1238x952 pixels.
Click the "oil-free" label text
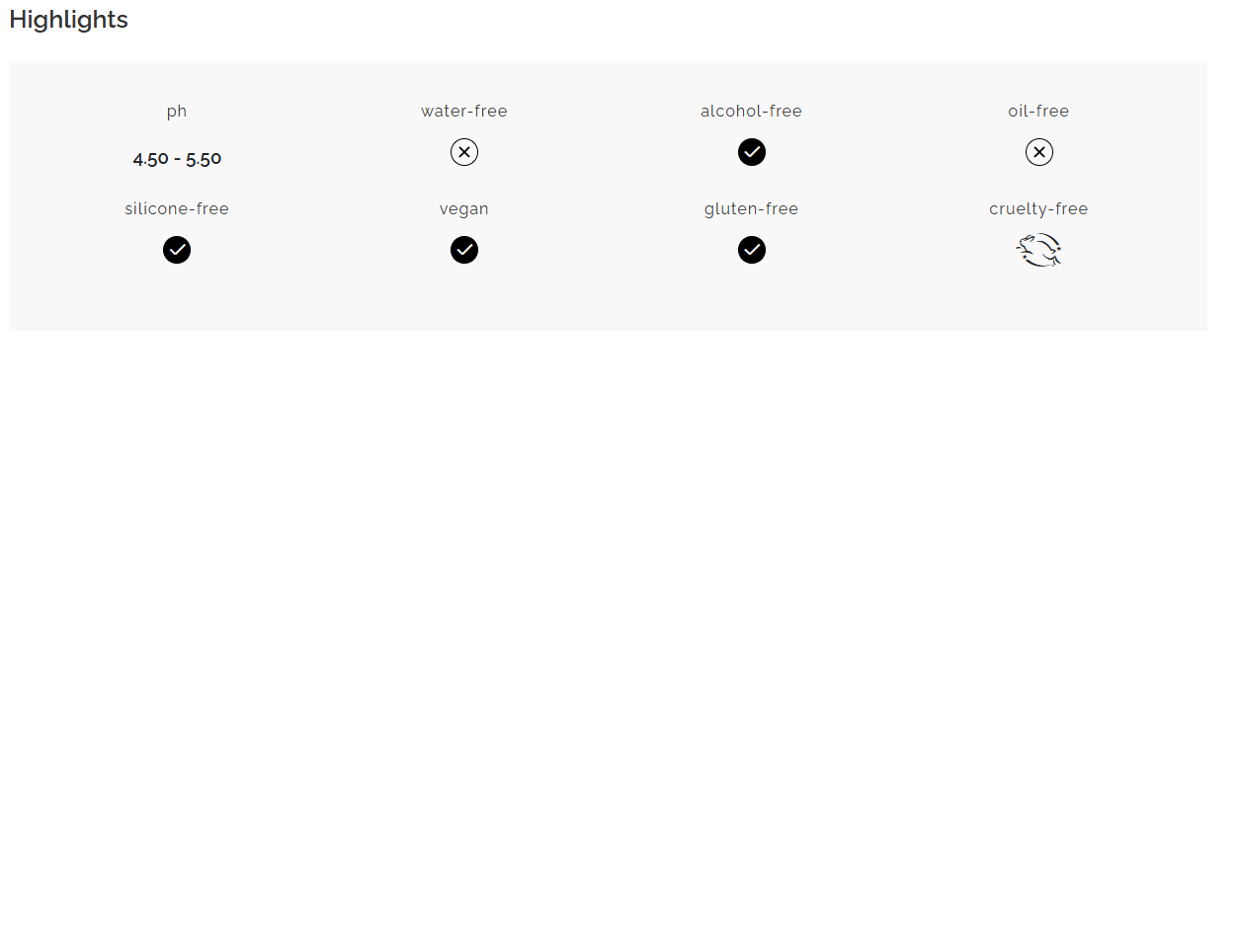1038,111
